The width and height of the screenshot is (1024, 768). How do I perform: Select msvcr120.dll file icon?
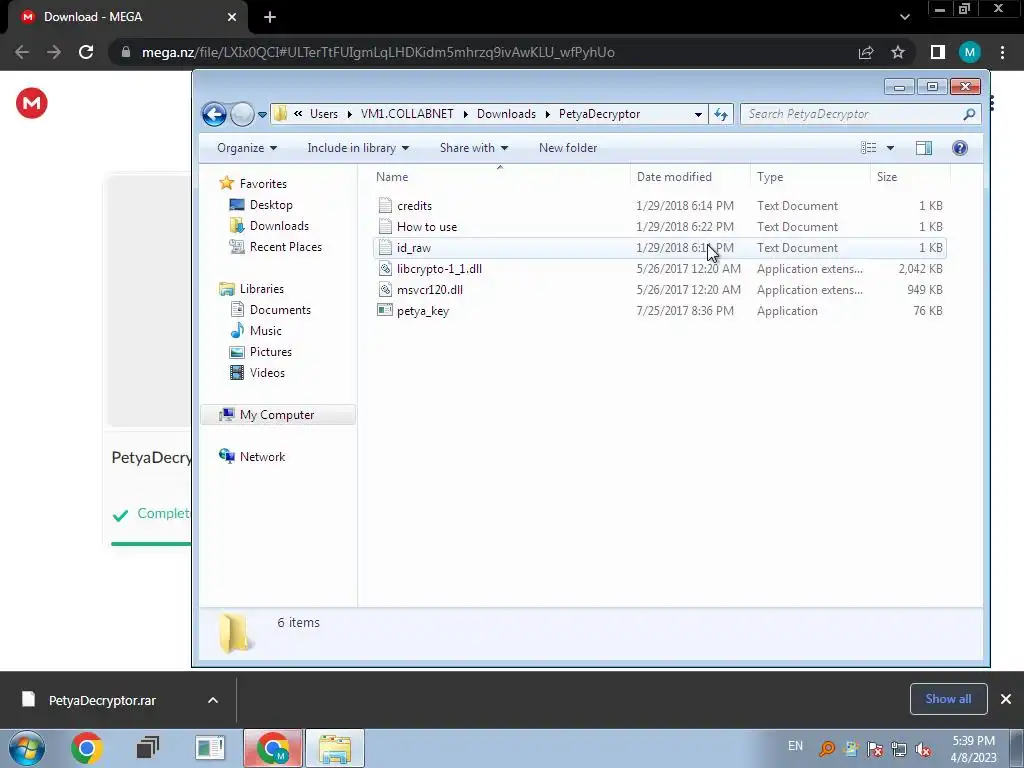tap(385, 289)
